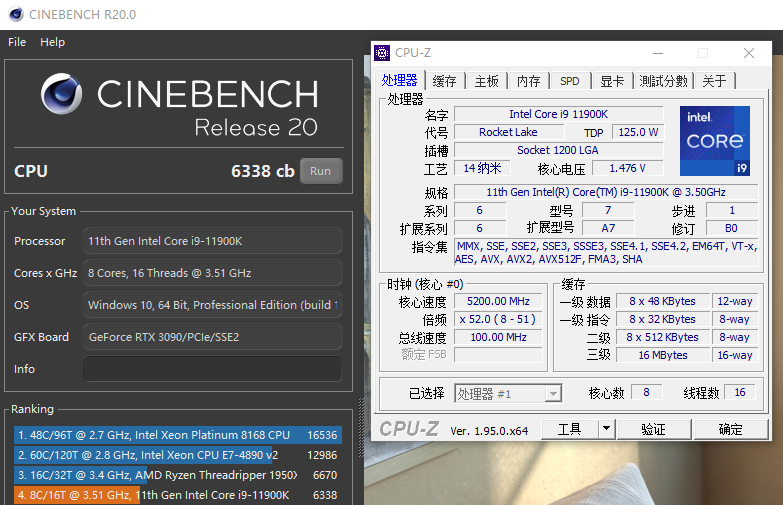Click the CPU-Z title bar icon
The height and width of the screenshot is (505, 783).
[x=383, y=53]
